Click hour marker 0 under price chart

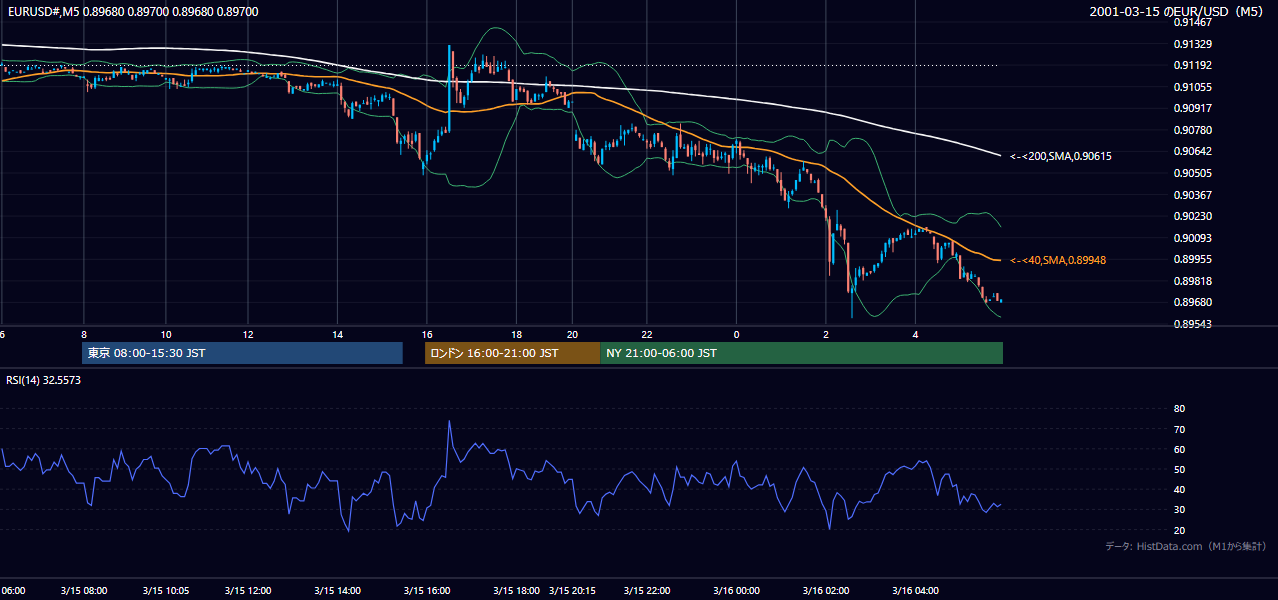737,334
